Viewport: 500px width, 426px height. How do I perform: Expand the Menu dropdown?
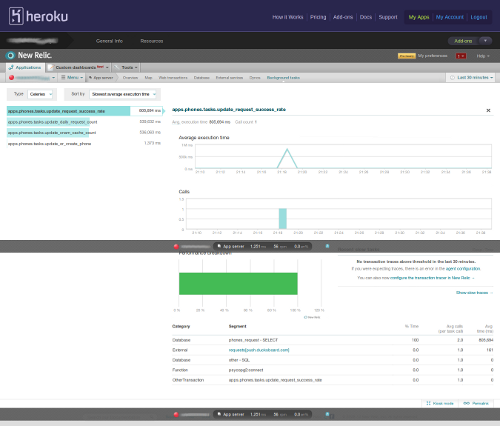tap(72, 77)
